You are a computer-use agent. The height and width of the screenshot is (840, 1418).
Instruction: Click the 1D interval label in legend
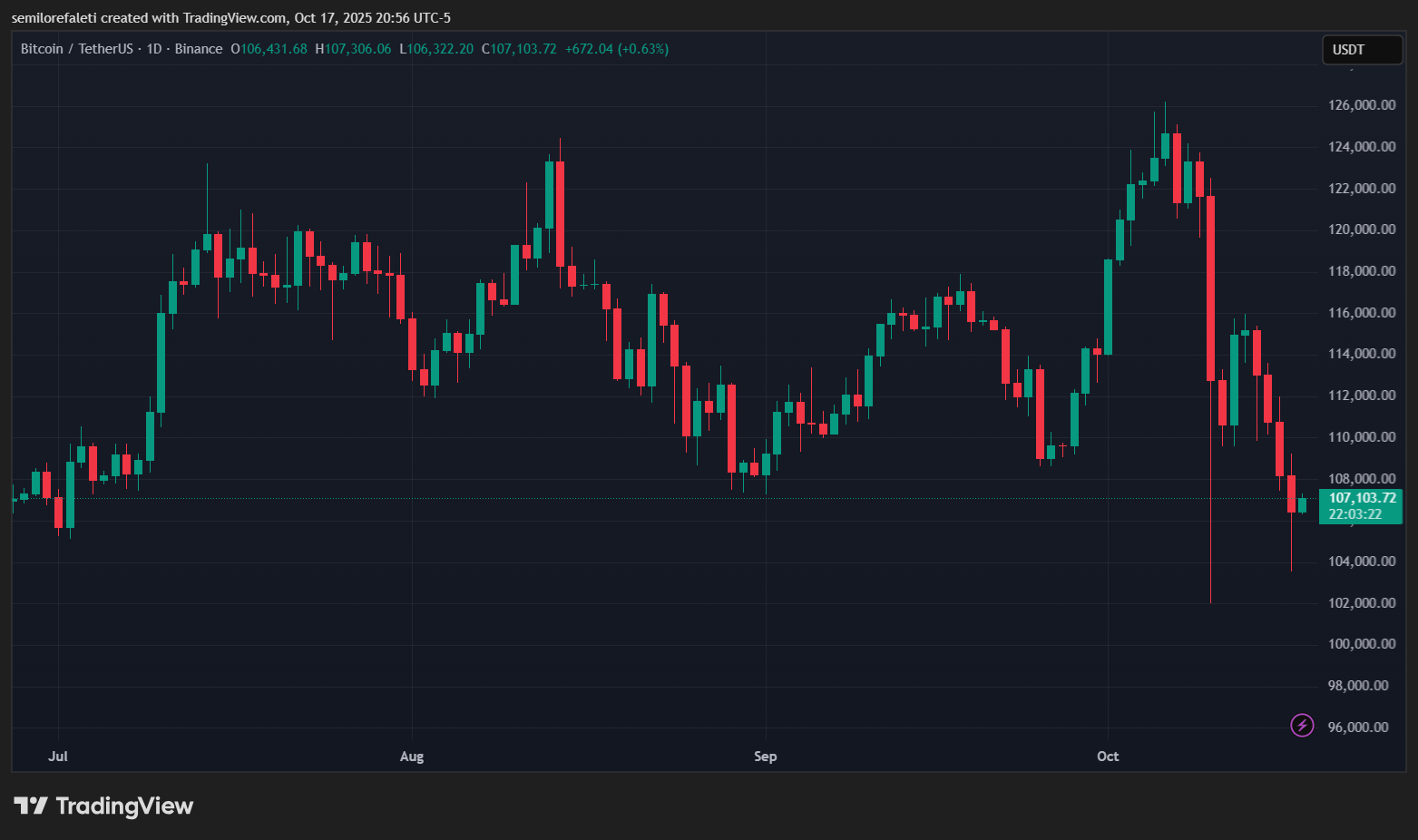[x=154, y=49]
